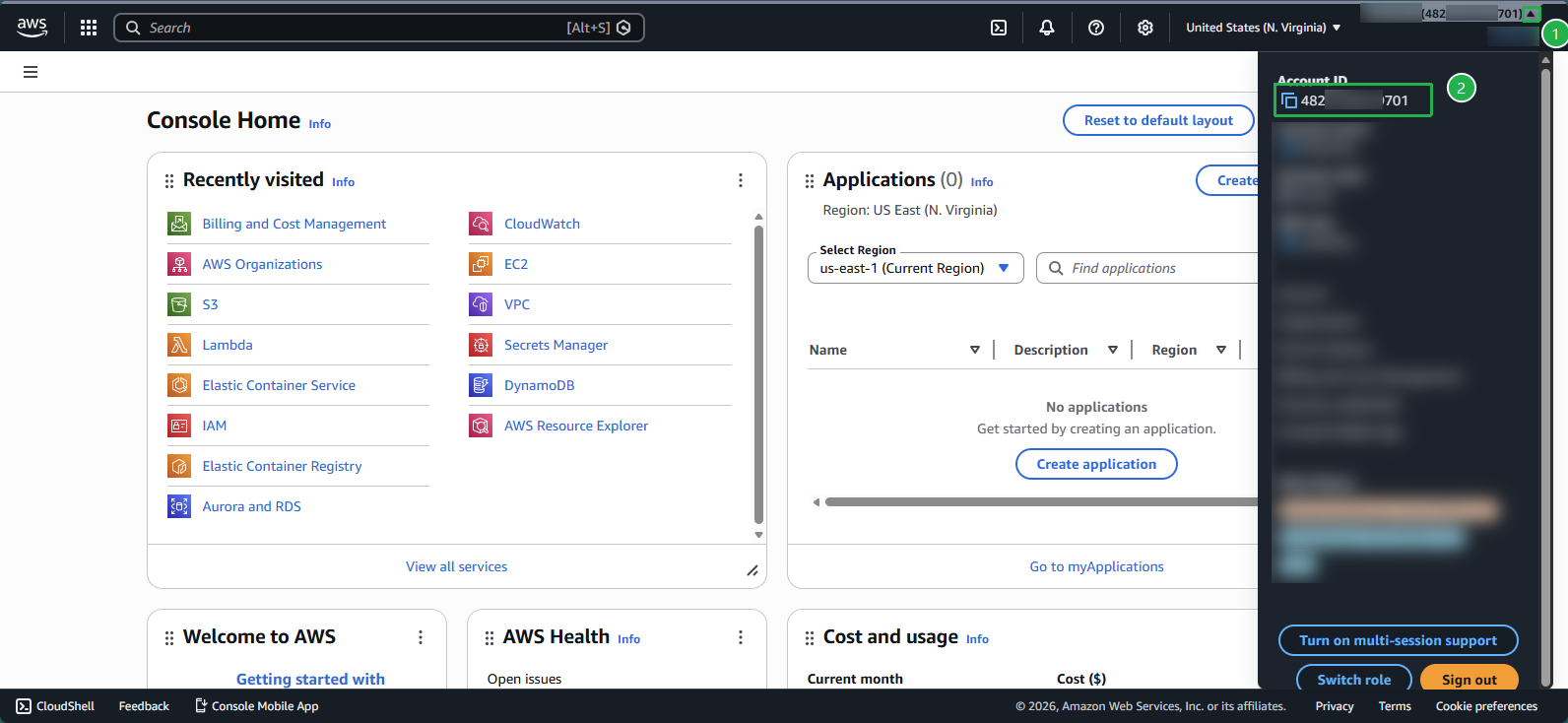Collapse the account menu arrow at top right
1568x723 pixels.
[1531, 14]
